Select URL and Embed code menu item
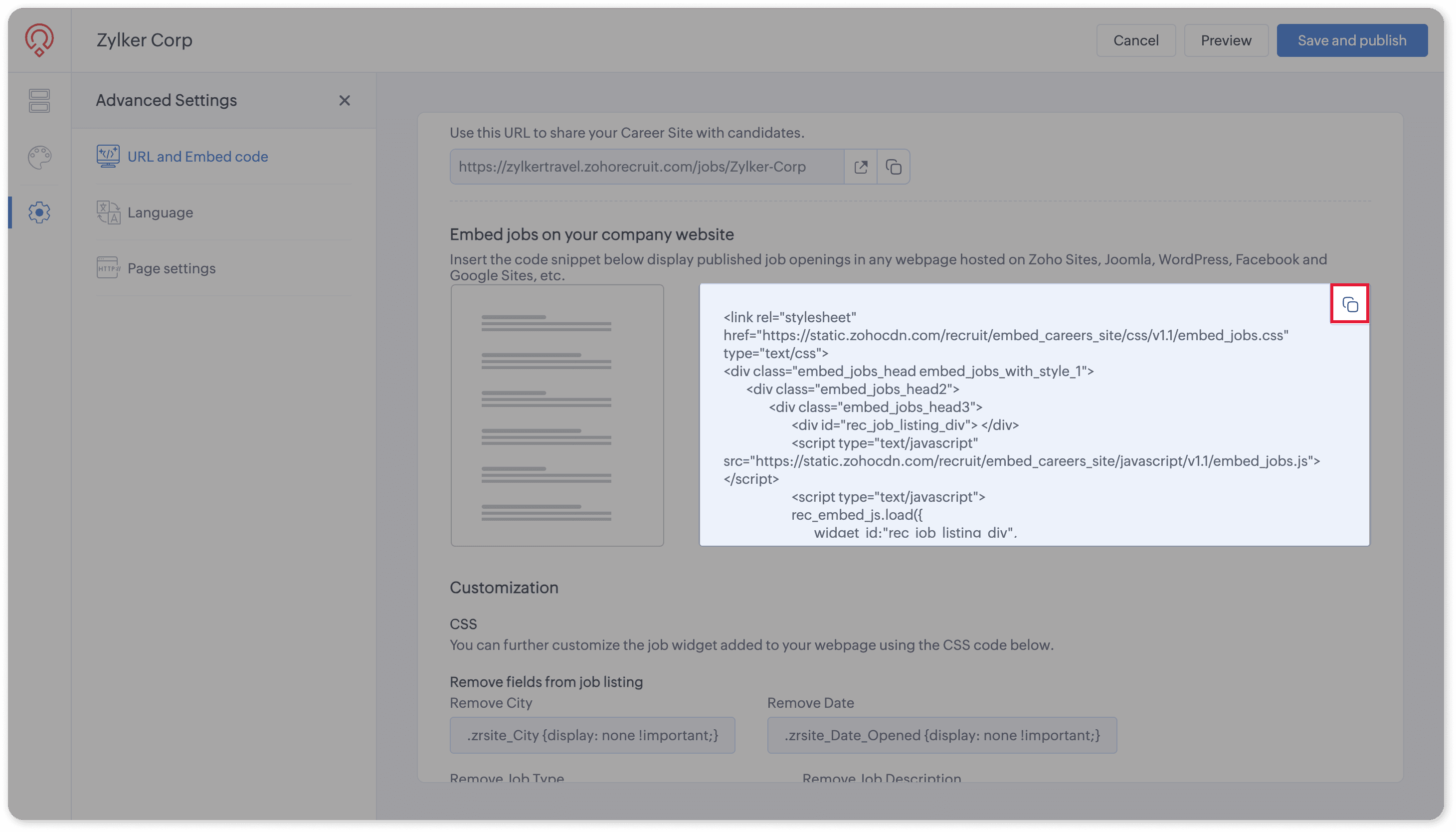The height and width of the screenshot is (832, 1456). (197, 157)
